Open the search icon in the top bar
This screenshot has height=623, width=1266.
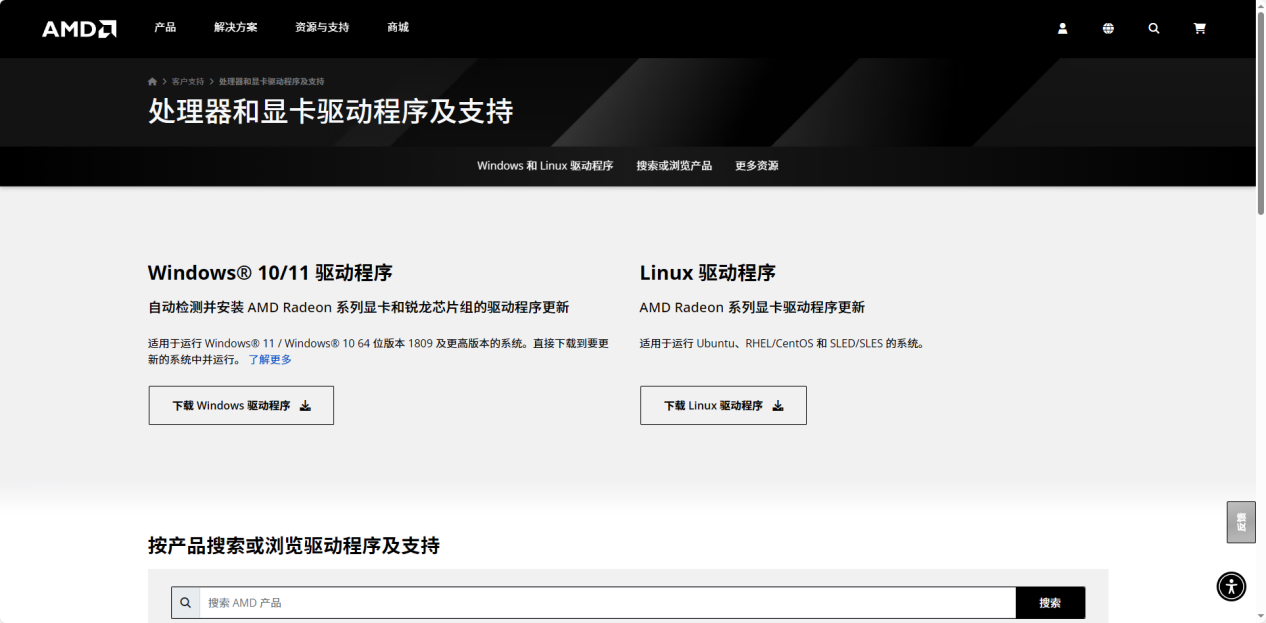point(1154,28)
